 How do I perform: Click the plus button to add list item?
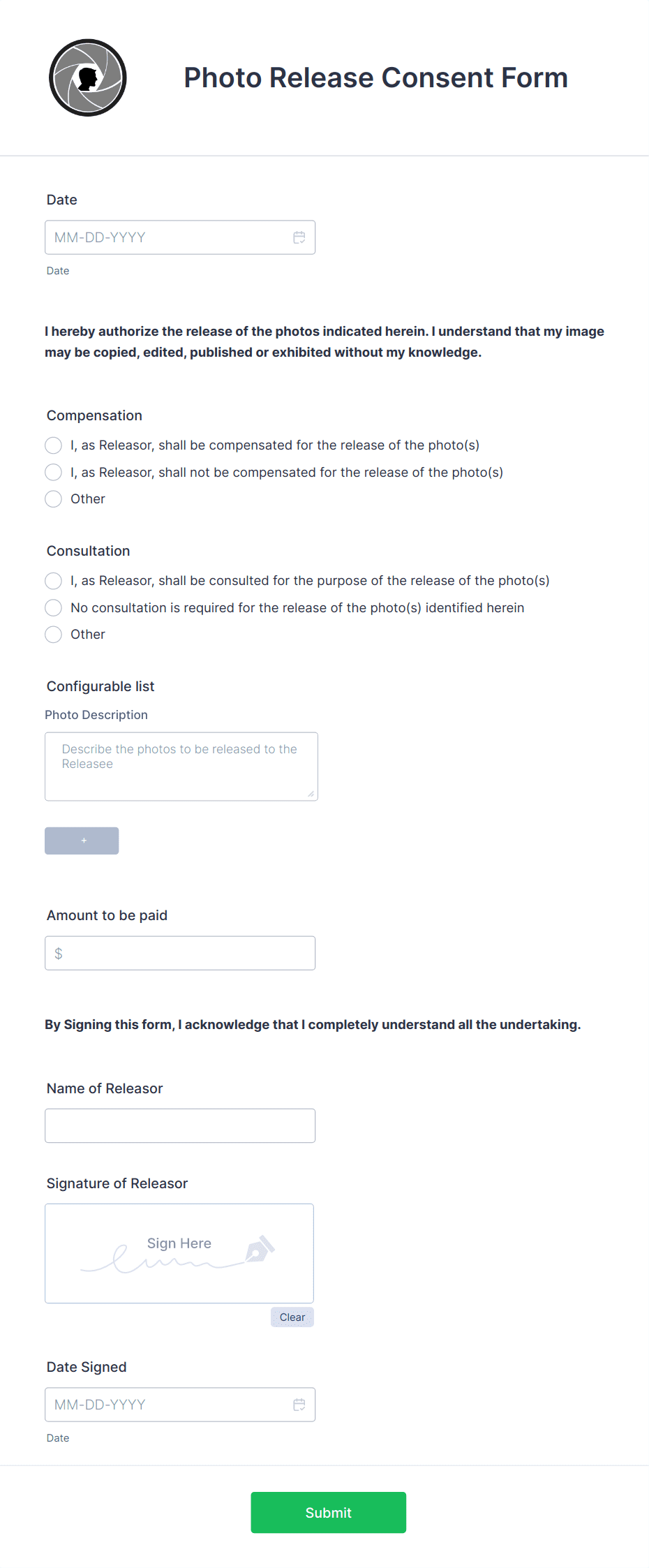[x=82, y=841]
